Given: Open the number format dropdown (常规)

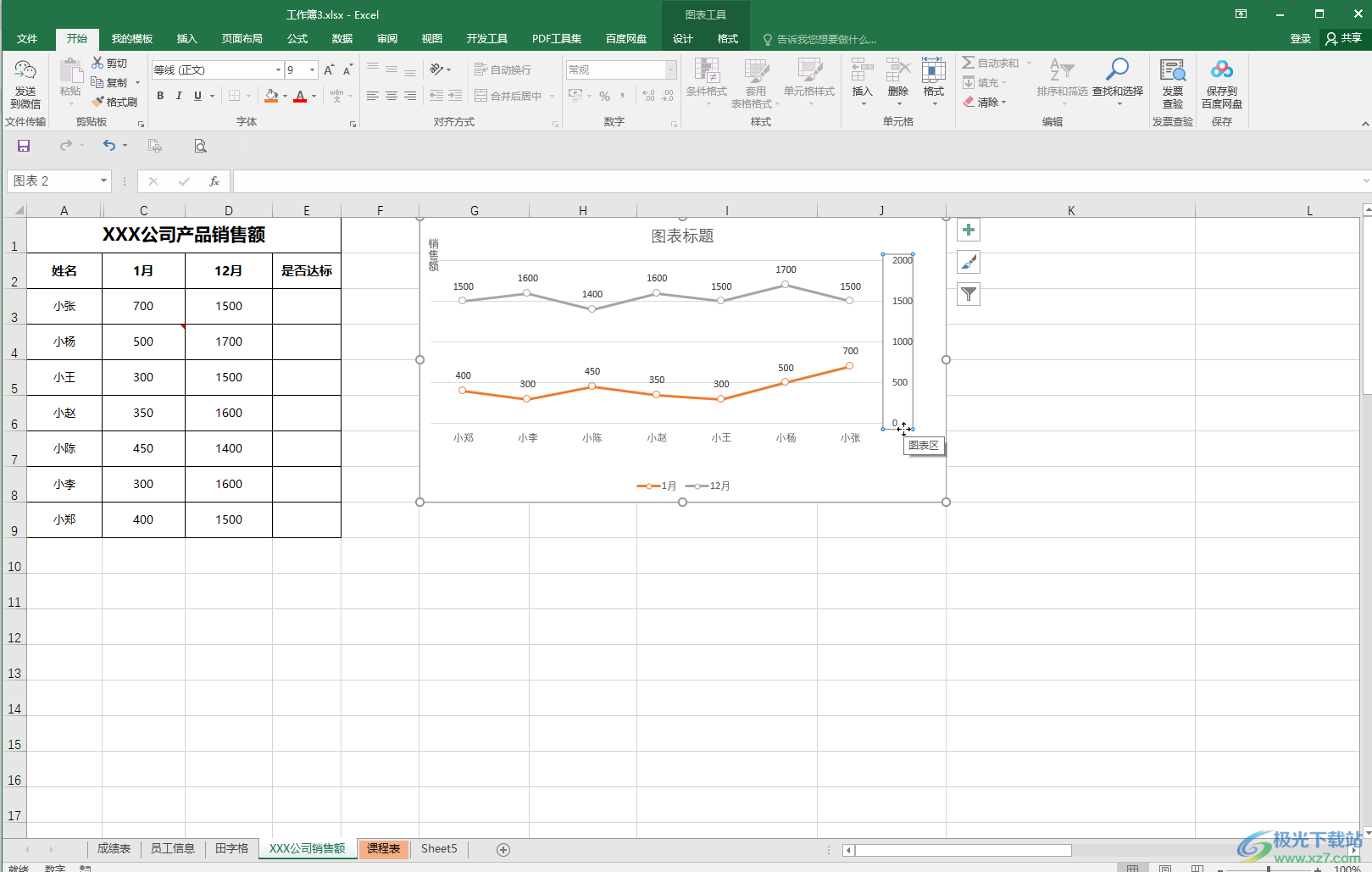Looking at the screenshot, I should tap(671, 69).
